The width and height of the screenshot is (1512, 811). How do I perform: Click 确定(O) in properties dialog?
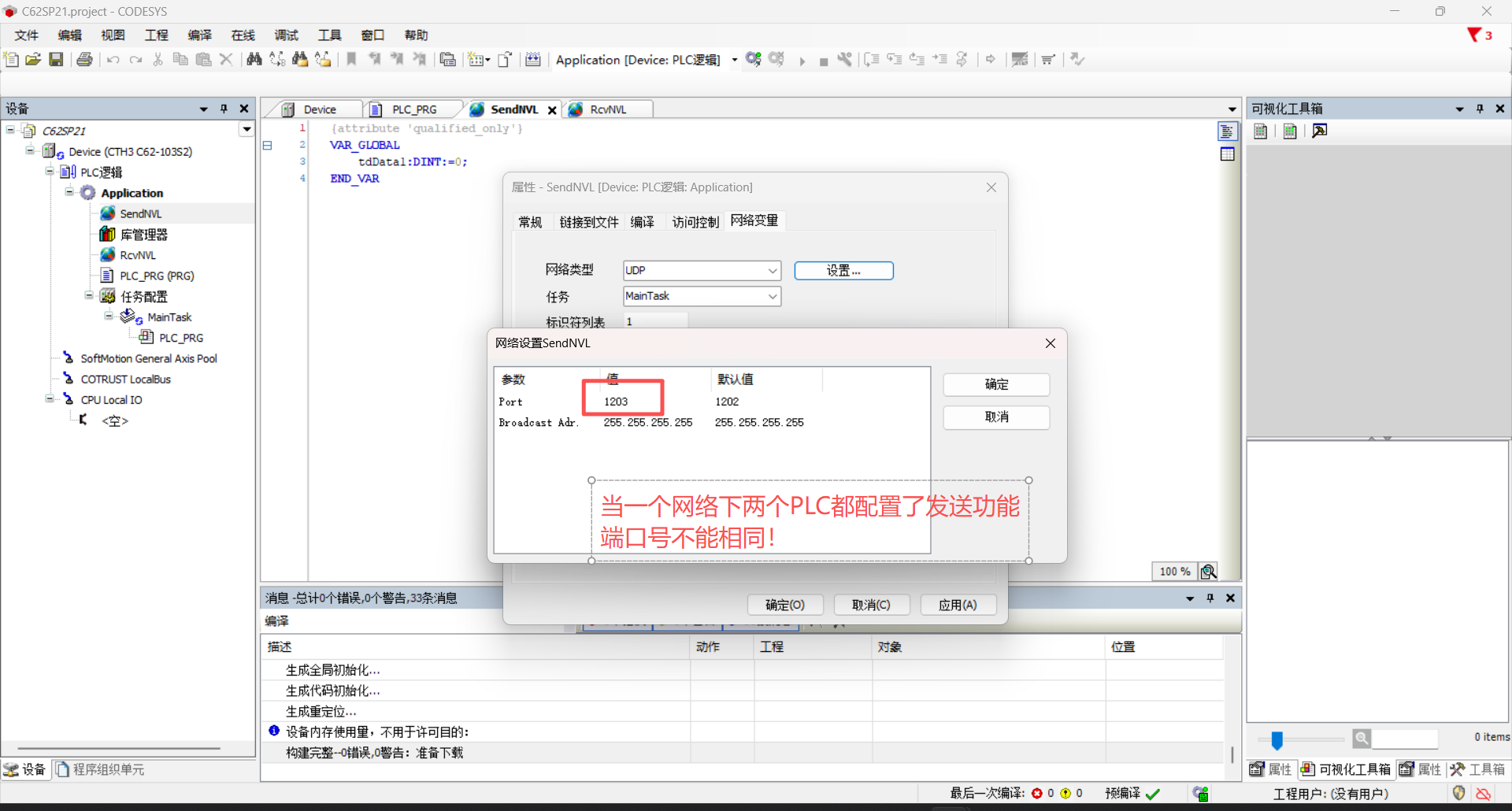[x=785, y=605]
